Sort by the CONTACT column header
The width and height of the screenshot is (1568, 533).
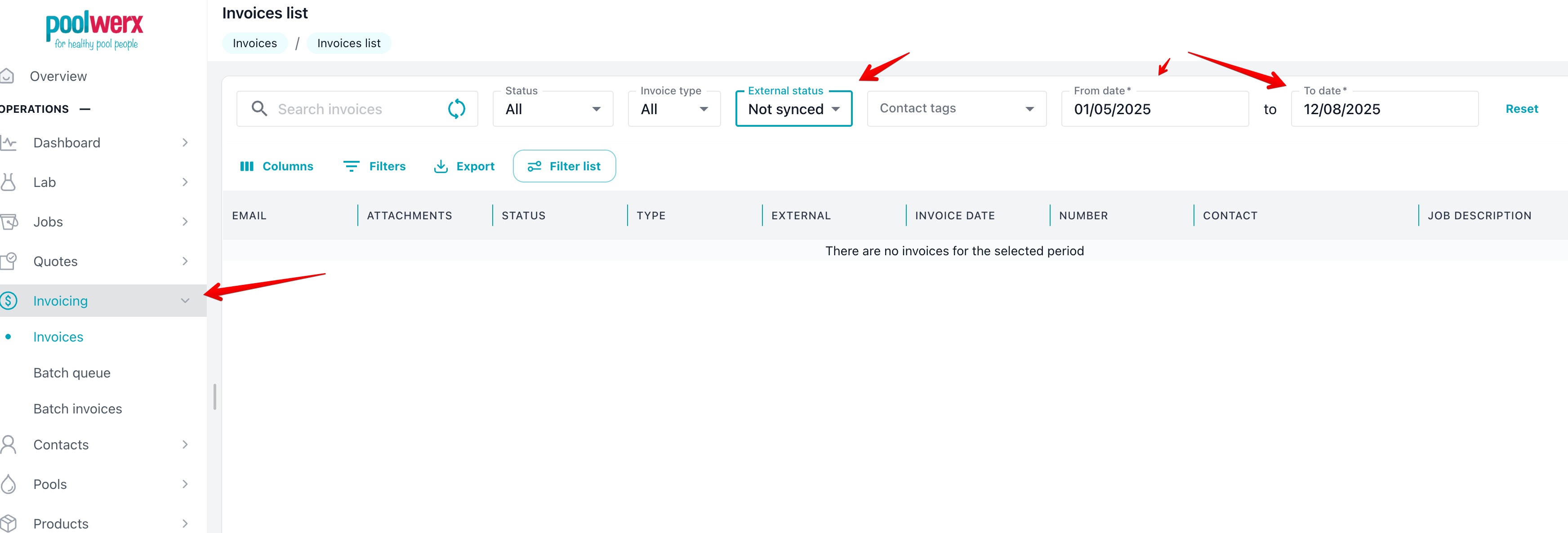pyautogui.click(x=1229, y=215)
